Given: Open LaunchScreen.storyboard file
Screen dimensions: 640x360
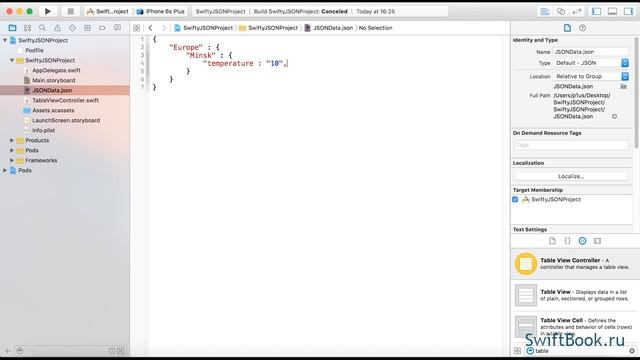Looking at the screenshot, I should tap(66, 120).
